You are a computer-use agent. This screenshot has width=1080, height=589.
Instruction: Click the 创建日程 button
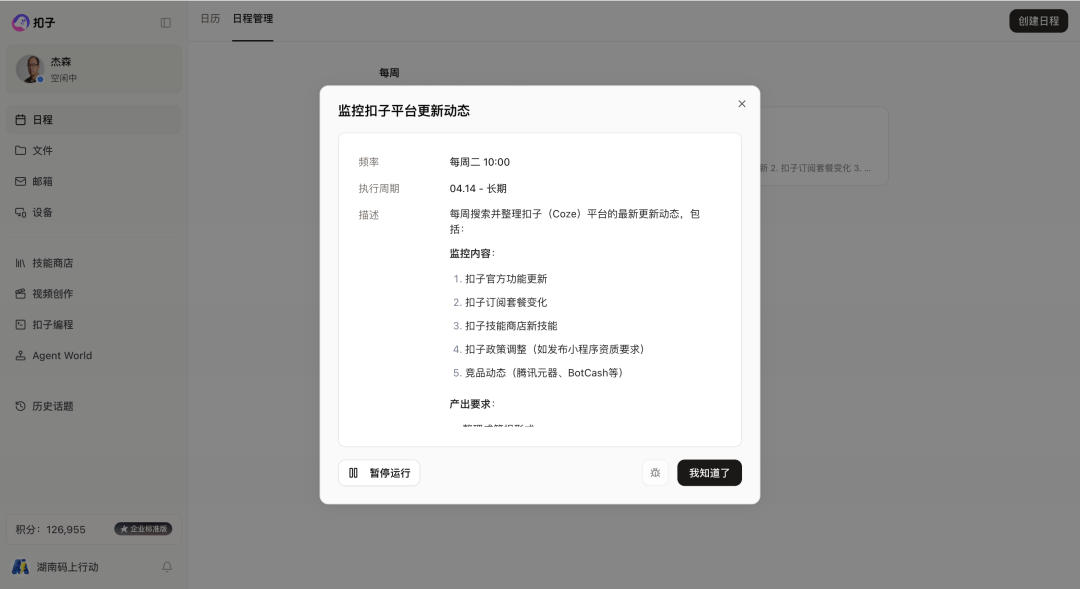(x=1038, y=21)
